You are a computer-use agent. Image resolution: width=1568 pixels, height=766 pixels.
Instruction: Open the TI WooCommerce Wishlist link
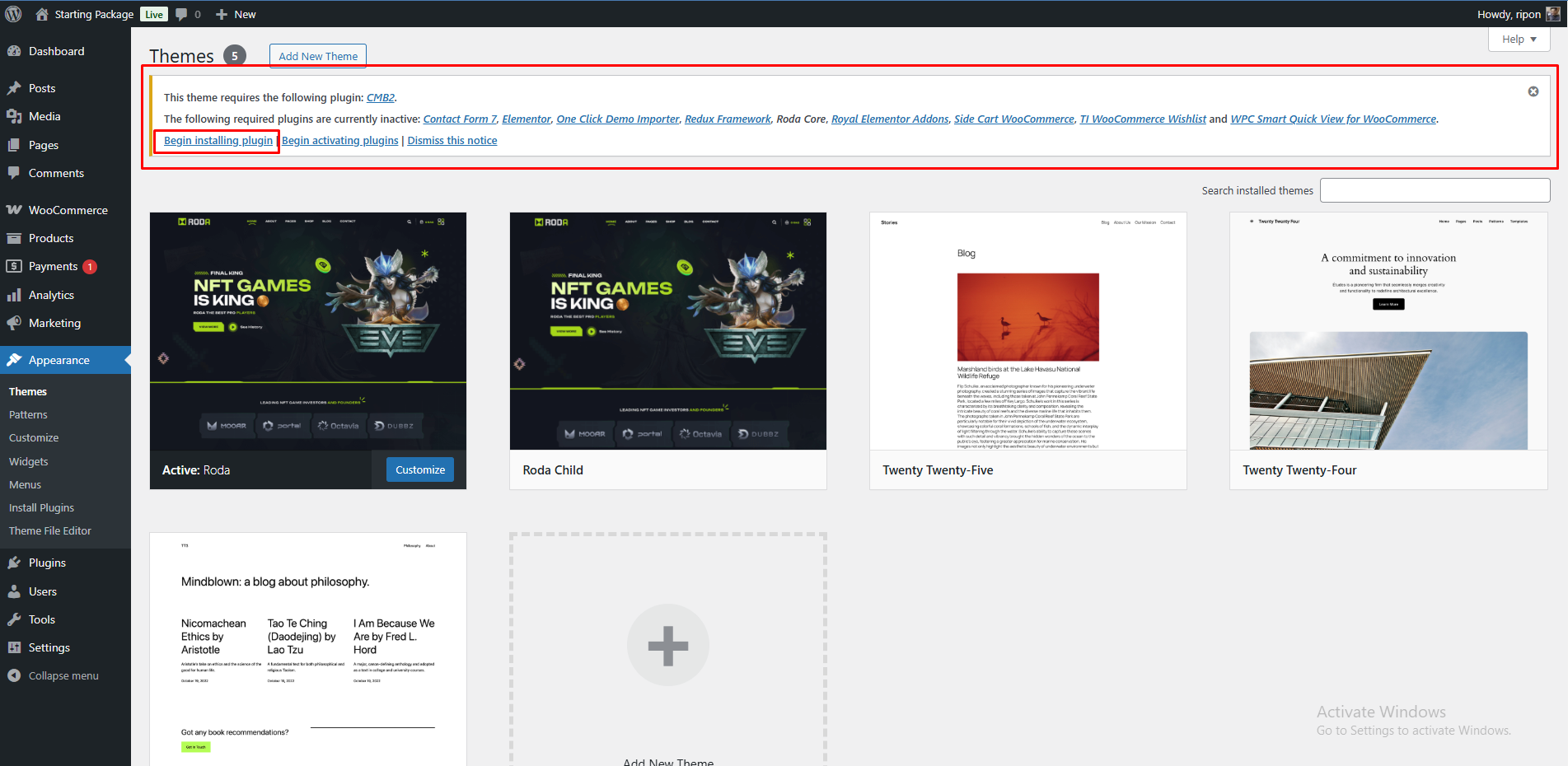[1143, 119]
